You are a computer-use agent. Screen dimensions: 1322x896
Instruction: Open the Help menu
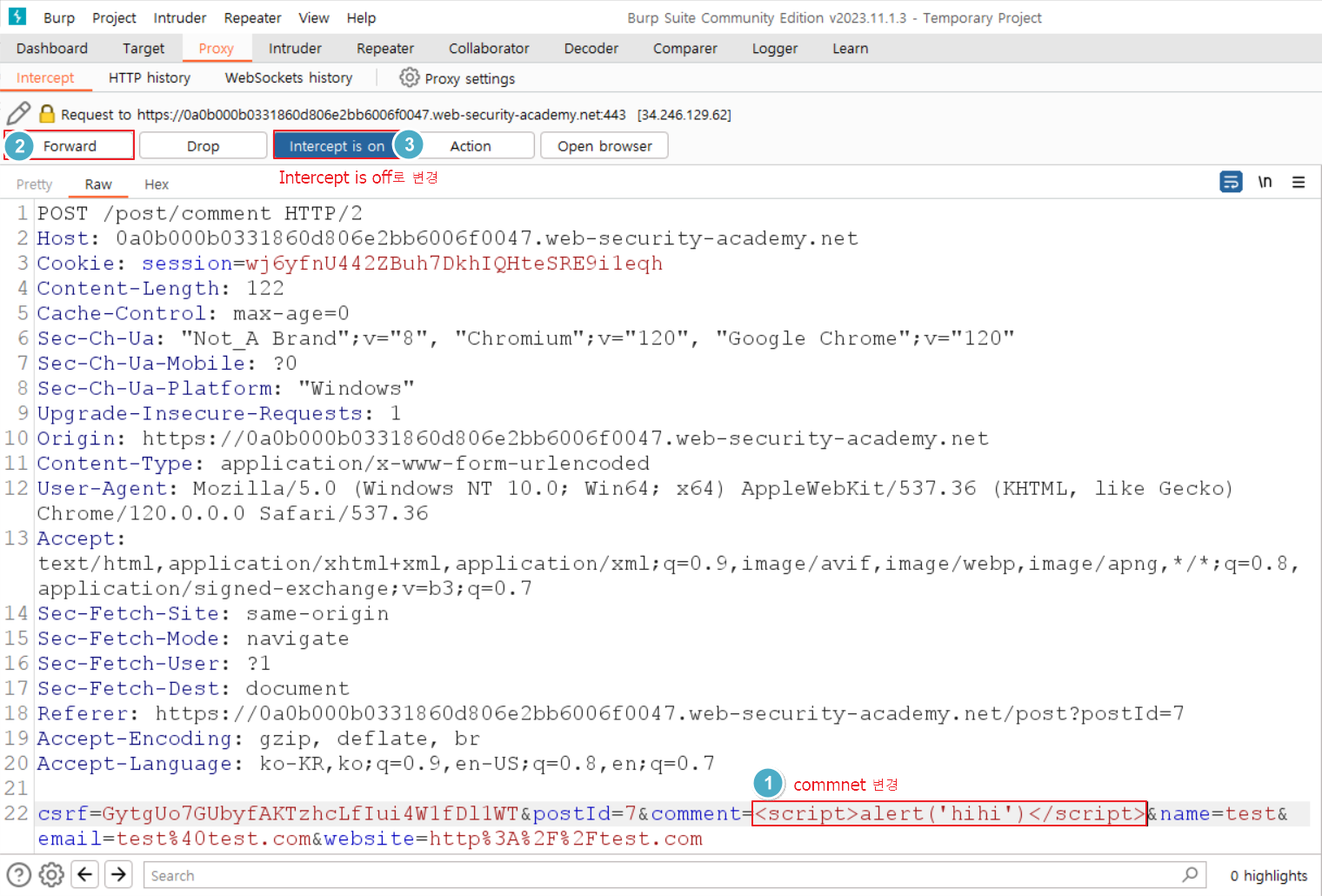(x=361, y=17)
